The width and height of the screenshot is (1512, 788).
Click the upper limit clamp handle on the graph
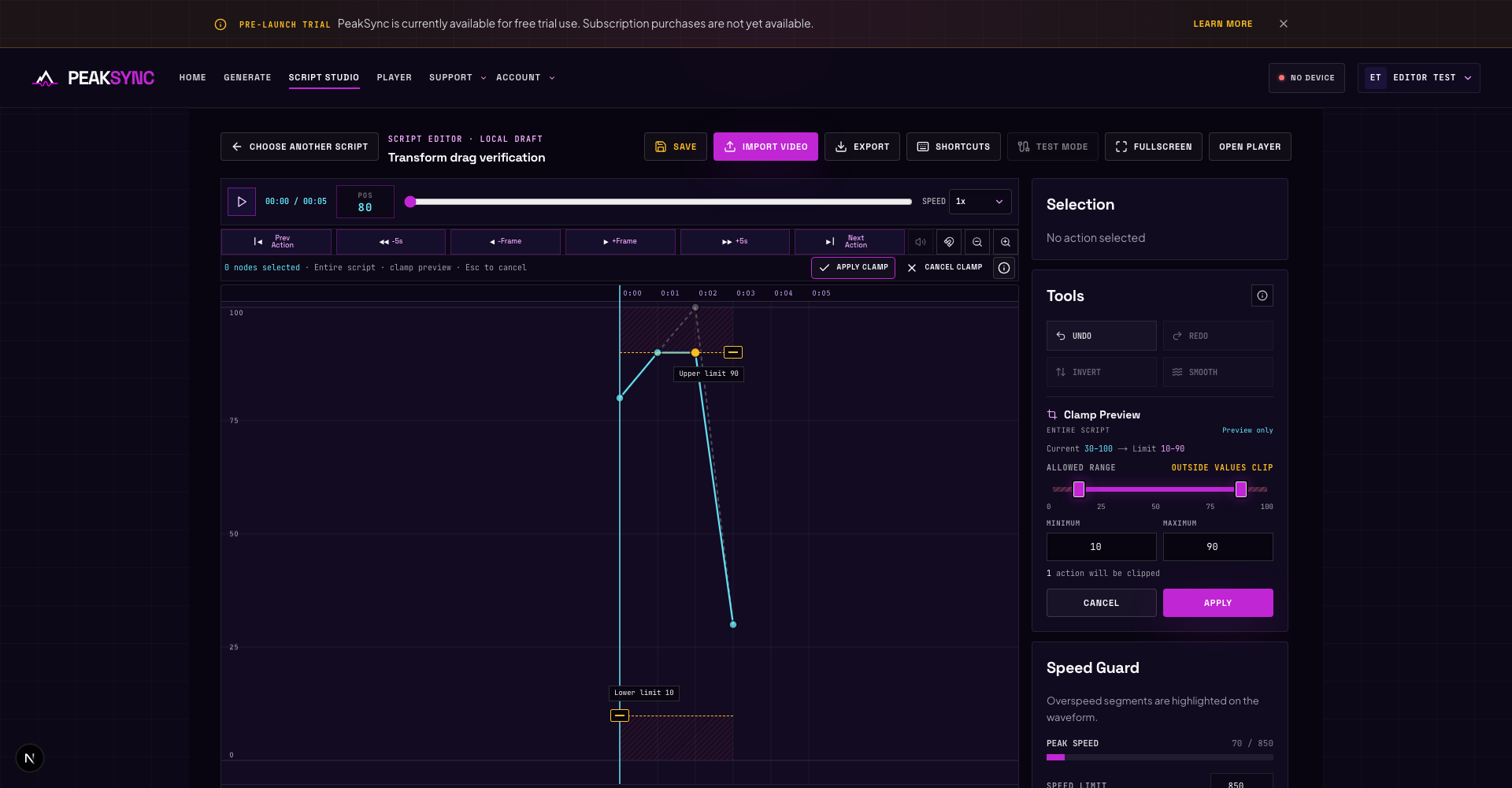point(733,352)
